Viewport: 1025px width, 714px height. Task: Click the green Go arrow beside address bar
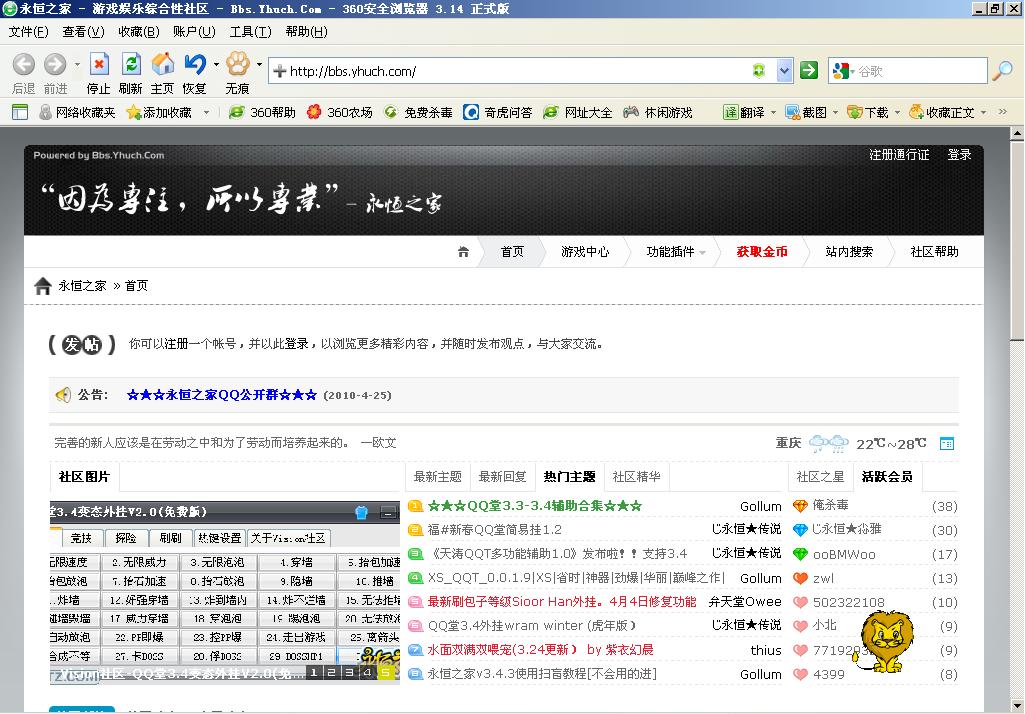809,70
